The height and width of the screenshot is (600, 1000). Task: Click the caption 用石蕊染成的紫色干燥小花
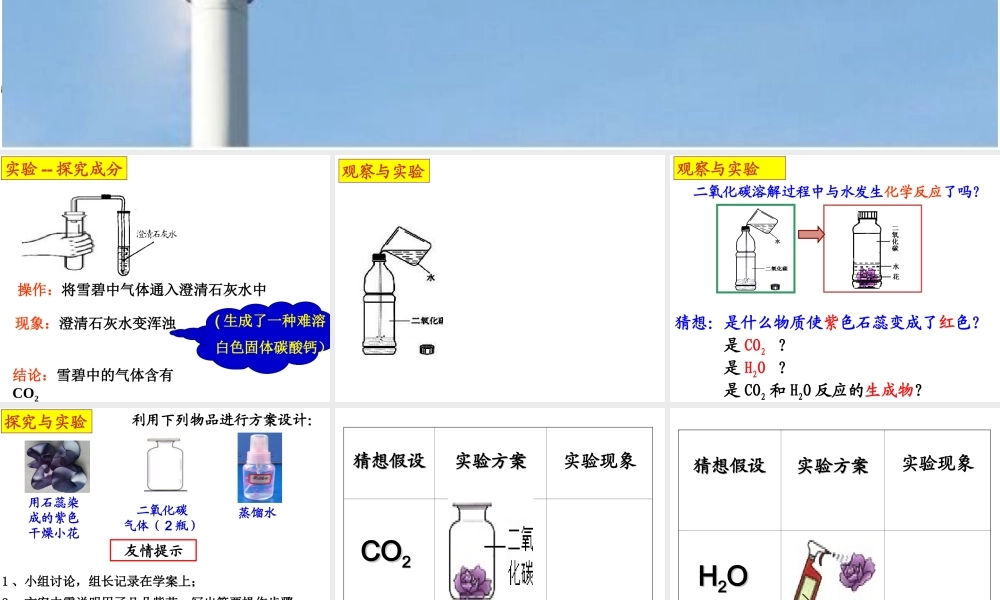pos(54,518)
